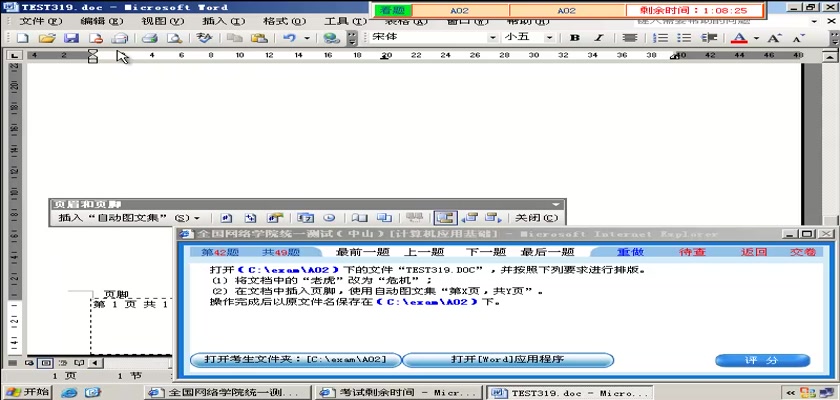This screenshot has width=840, height=400.
Task: Expand Formatting toolbar options chevron at far right
Action: 834,38
